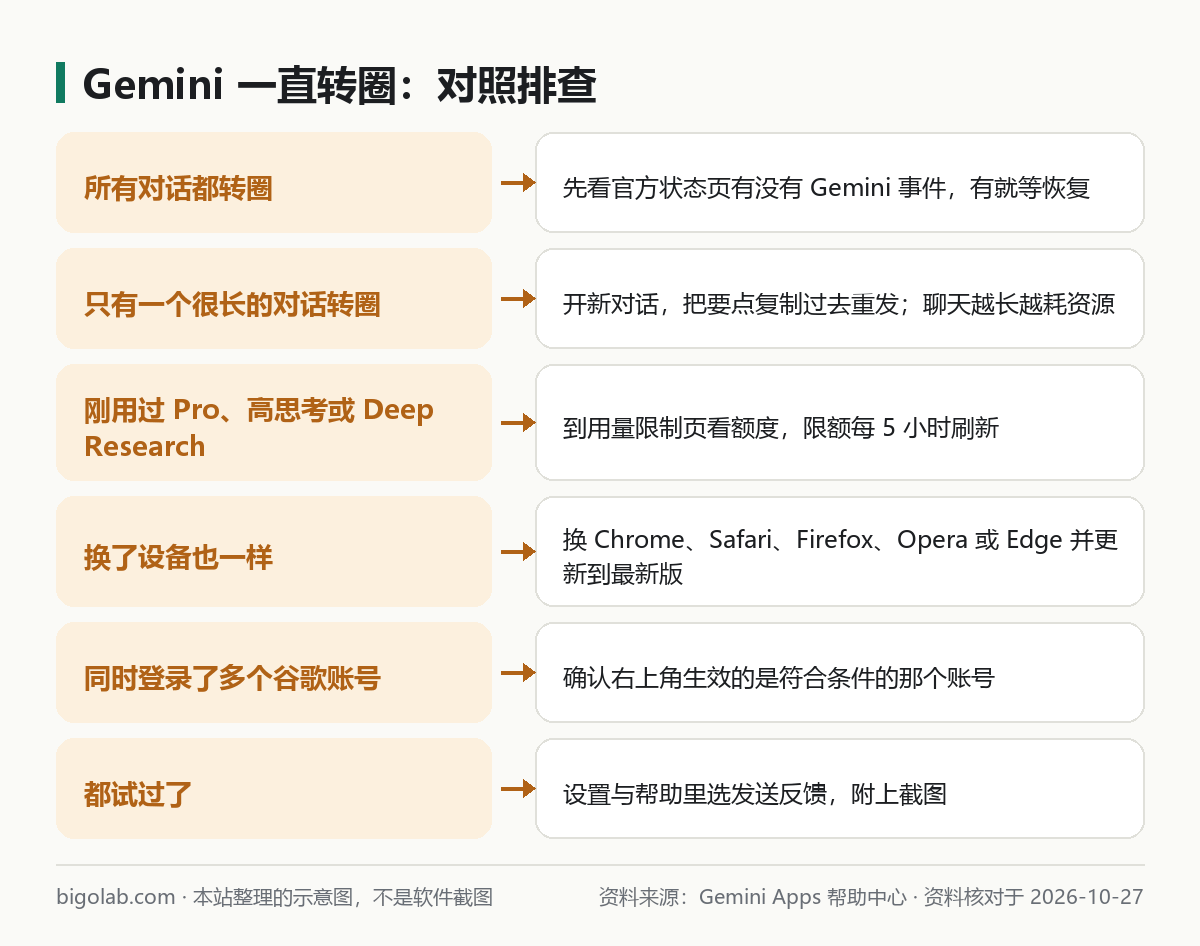Select the '所有对话都转圈' card
This screenshot has height=946, width=1200.
click(x=274, y=183)
